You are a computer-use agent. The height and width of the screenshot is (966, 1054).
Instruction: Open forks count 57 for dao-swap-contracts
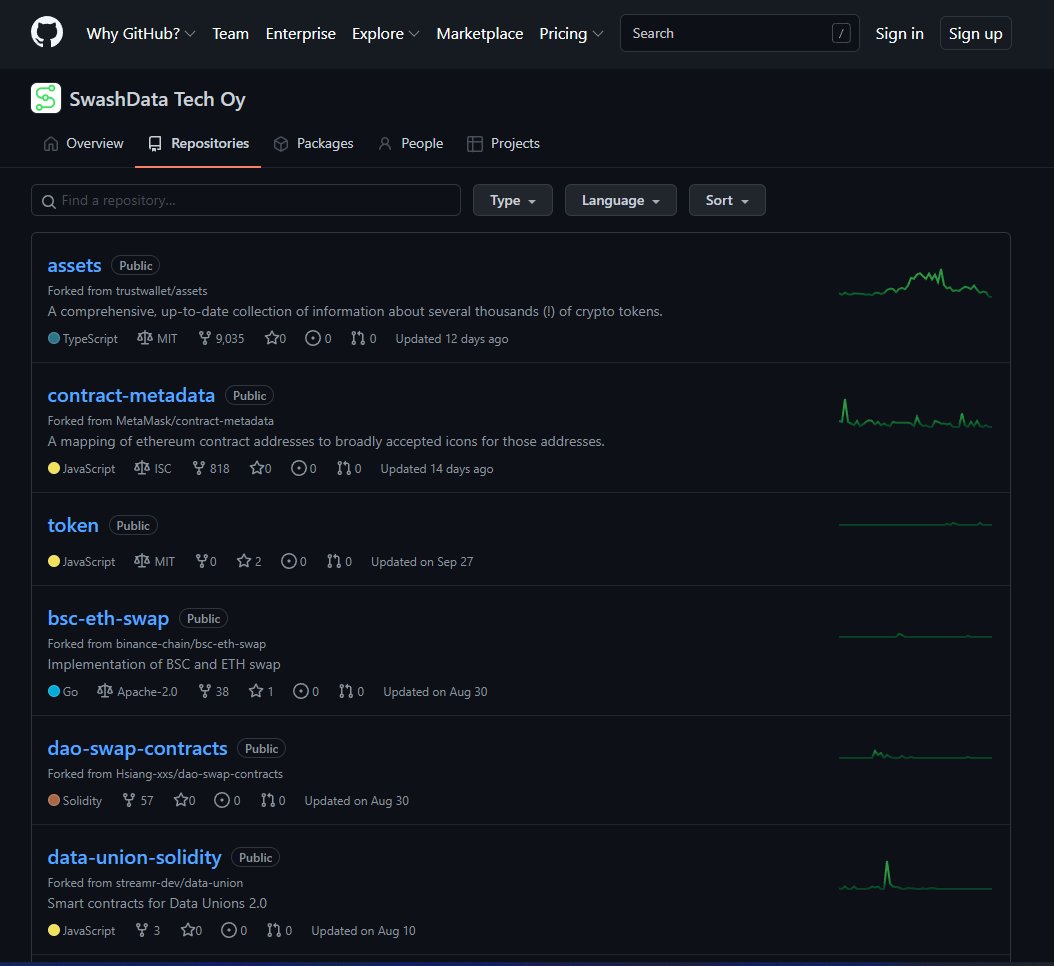tap(138, 800)
